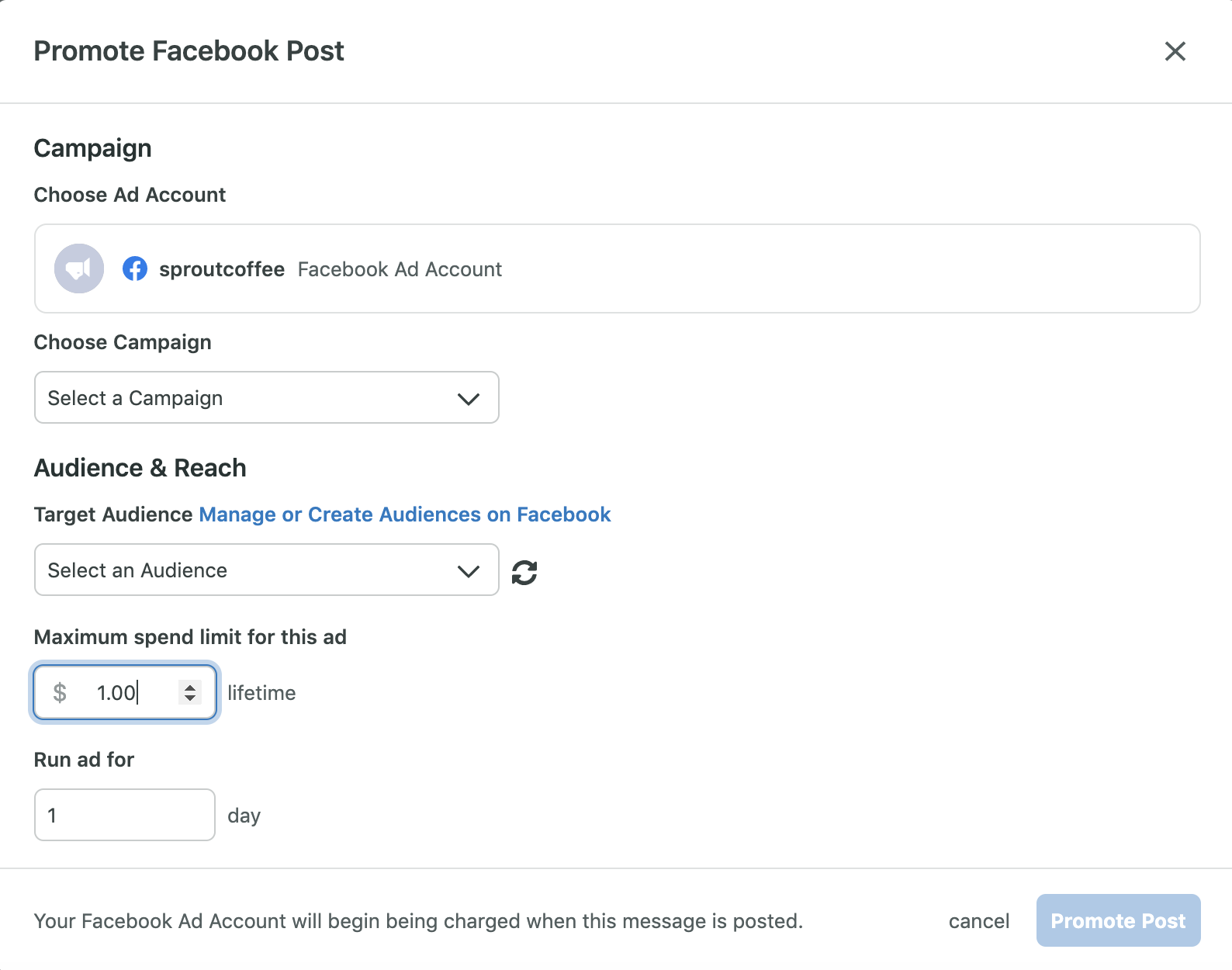Screen dimensions: 1232x970
Task: Expand the Select an Audience dropdown
Action: pyautogui.click(x=267, y=570)
